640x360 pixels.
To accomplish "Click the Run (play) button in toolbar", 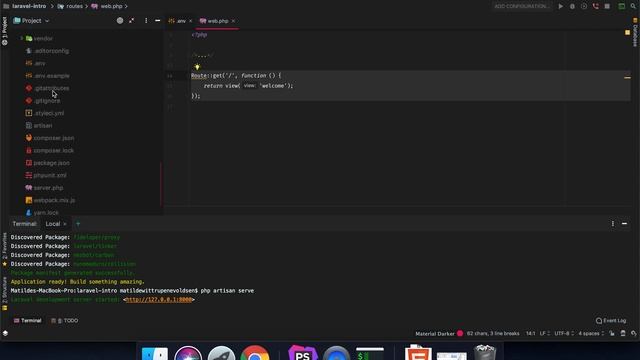I will (x=561, y=6).
